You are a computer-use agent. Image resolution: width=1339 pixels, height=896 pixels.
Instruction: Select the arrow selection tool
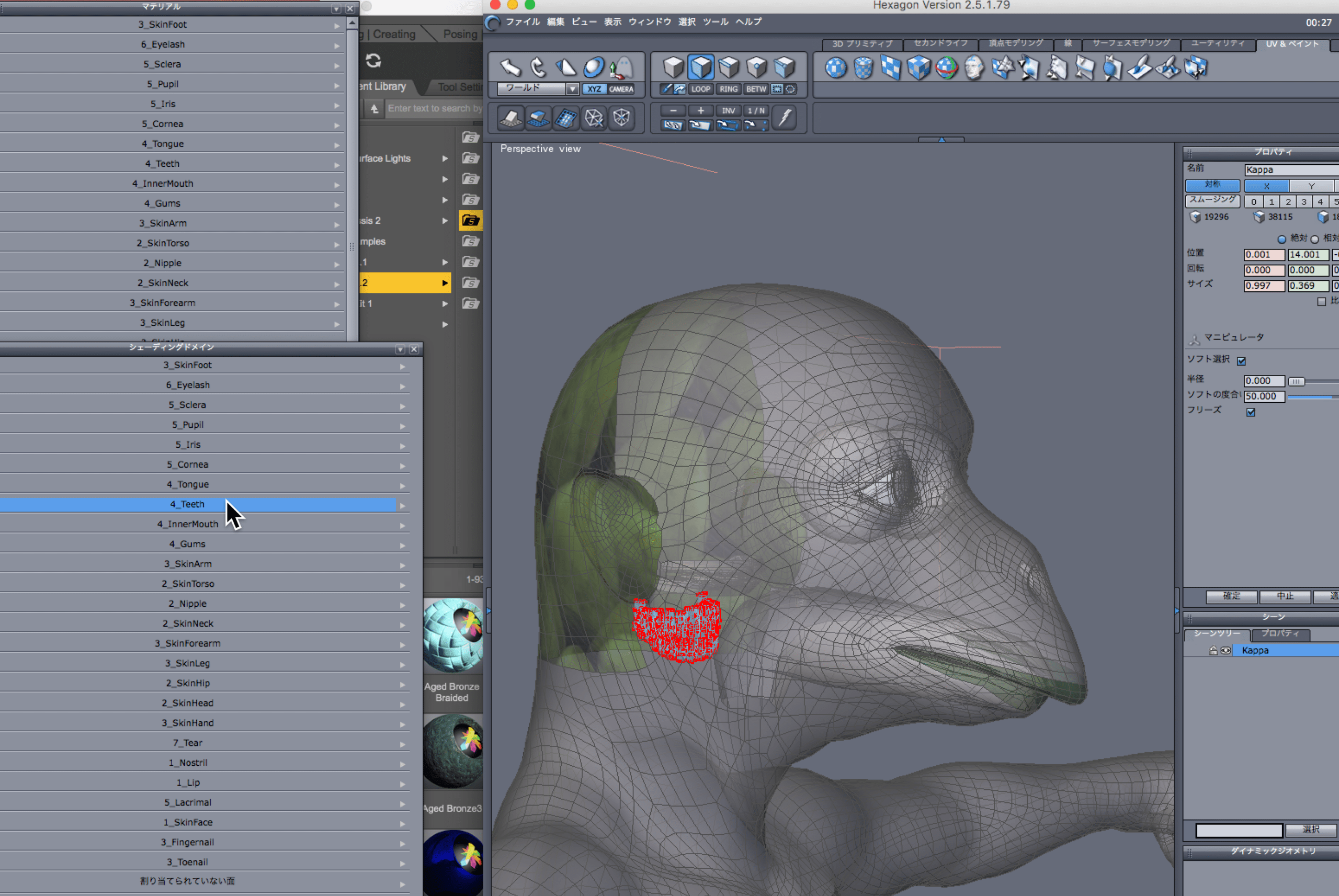[x=510, y=67]
